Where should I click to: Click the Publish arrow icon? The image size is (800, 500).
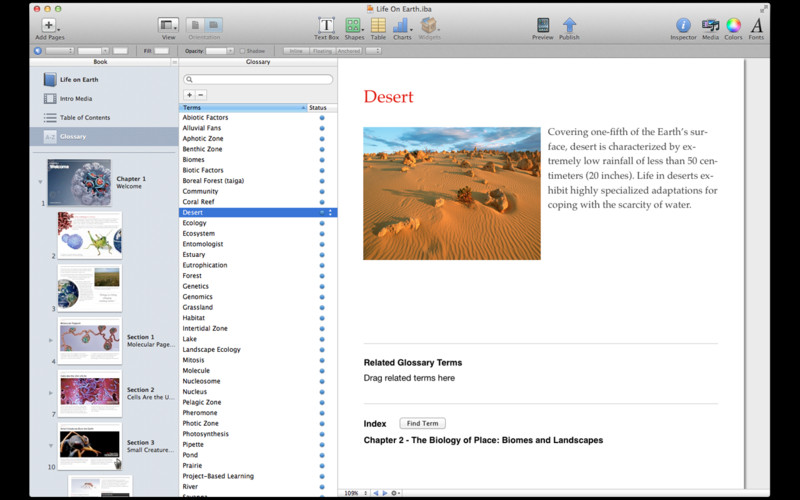pos(569,26)
